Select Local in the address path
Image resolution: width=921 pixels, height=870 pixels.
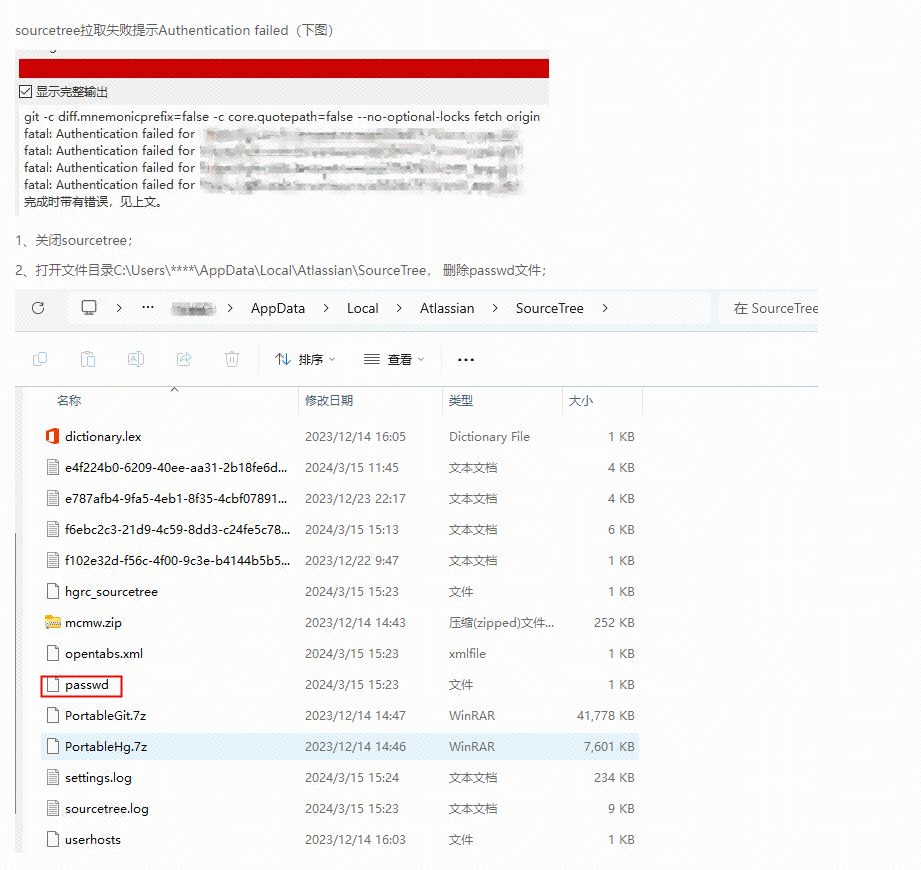click(x=362, y=308)
